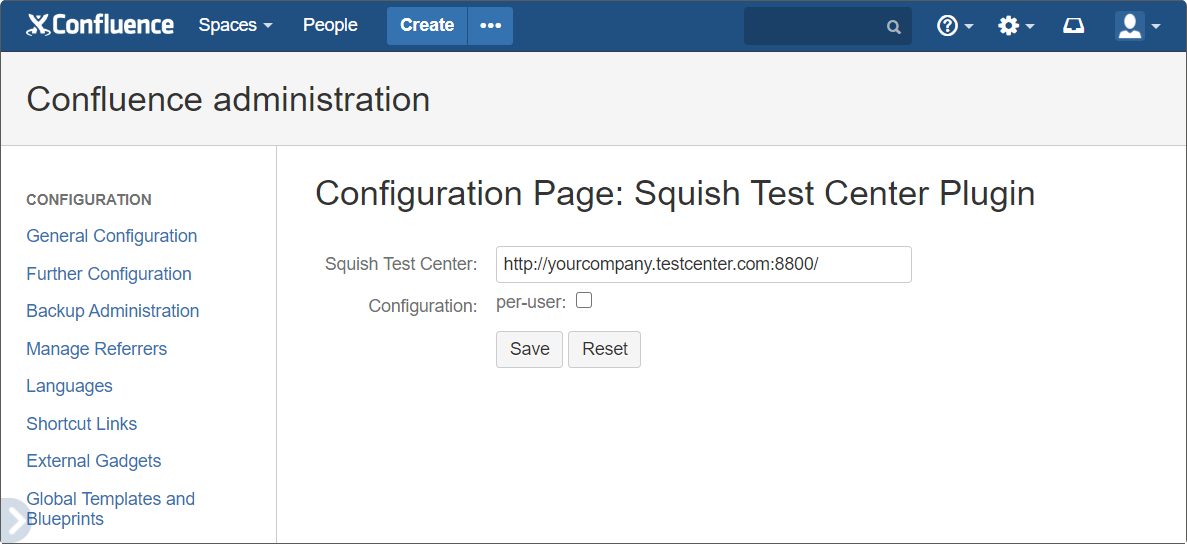Click the Squish Test Center URL field
Screen dimensions: 1187x544
pos(703,265)
